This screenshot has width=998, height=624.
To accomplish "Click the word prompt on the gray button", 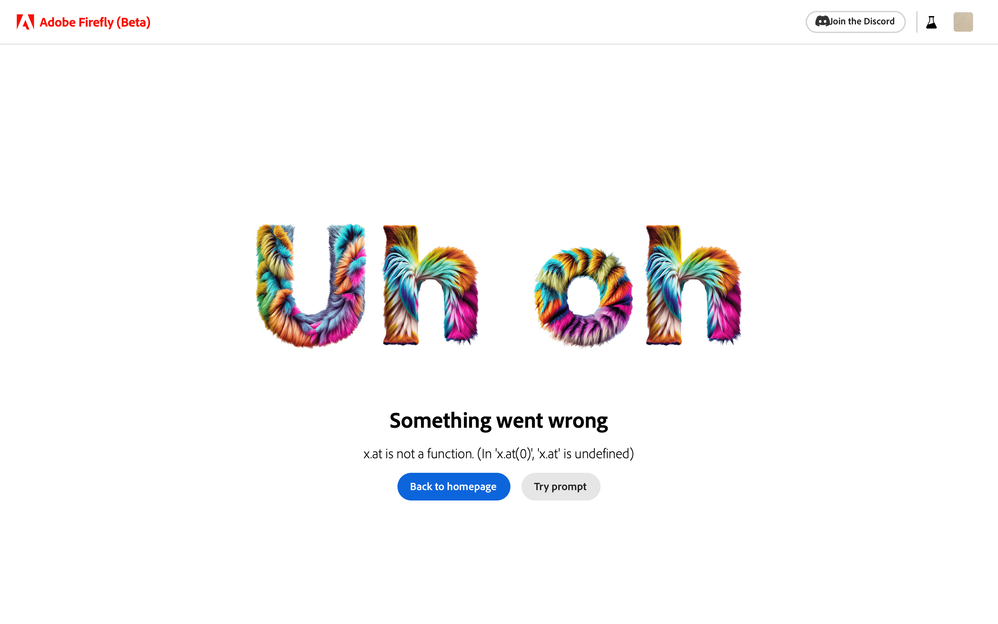I will tap(569, 487).
